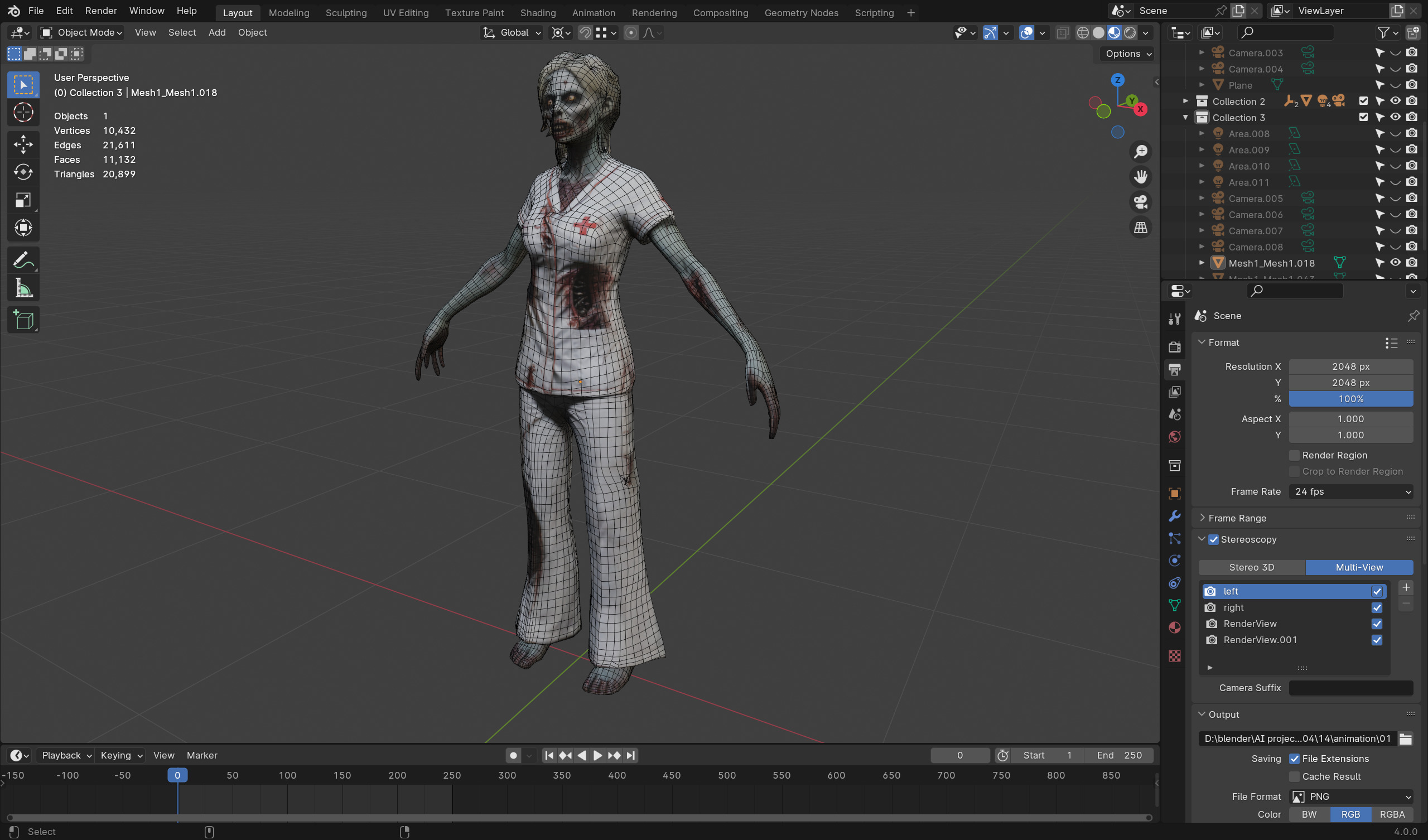Click the Aspect X 1.000 value field

point(1351,419)
